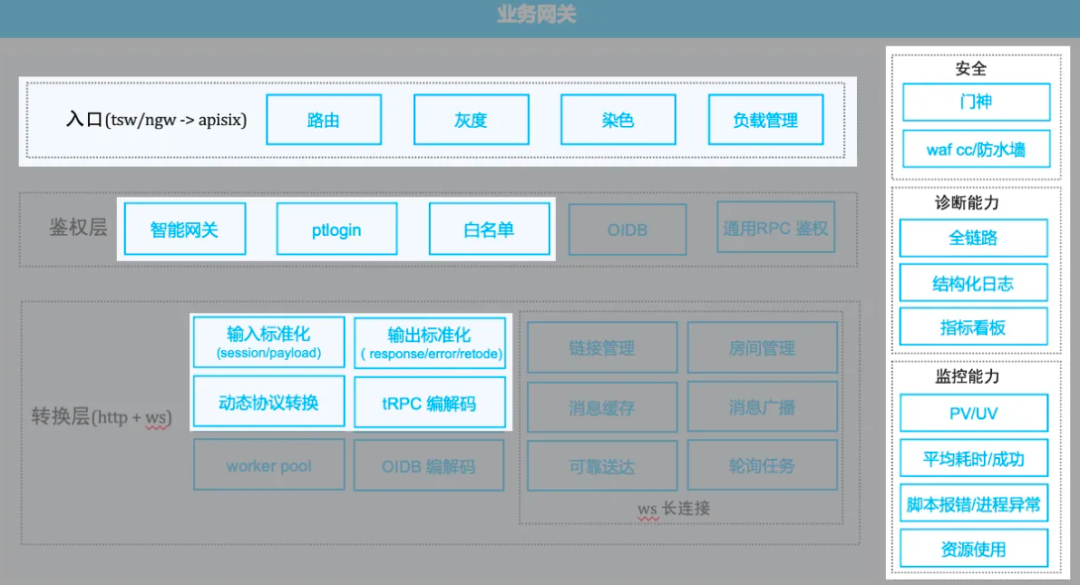This screenshot has height=585, width=1080.
Task: Click the 监控能力 section heading
Action: click(x=967, y=376)
